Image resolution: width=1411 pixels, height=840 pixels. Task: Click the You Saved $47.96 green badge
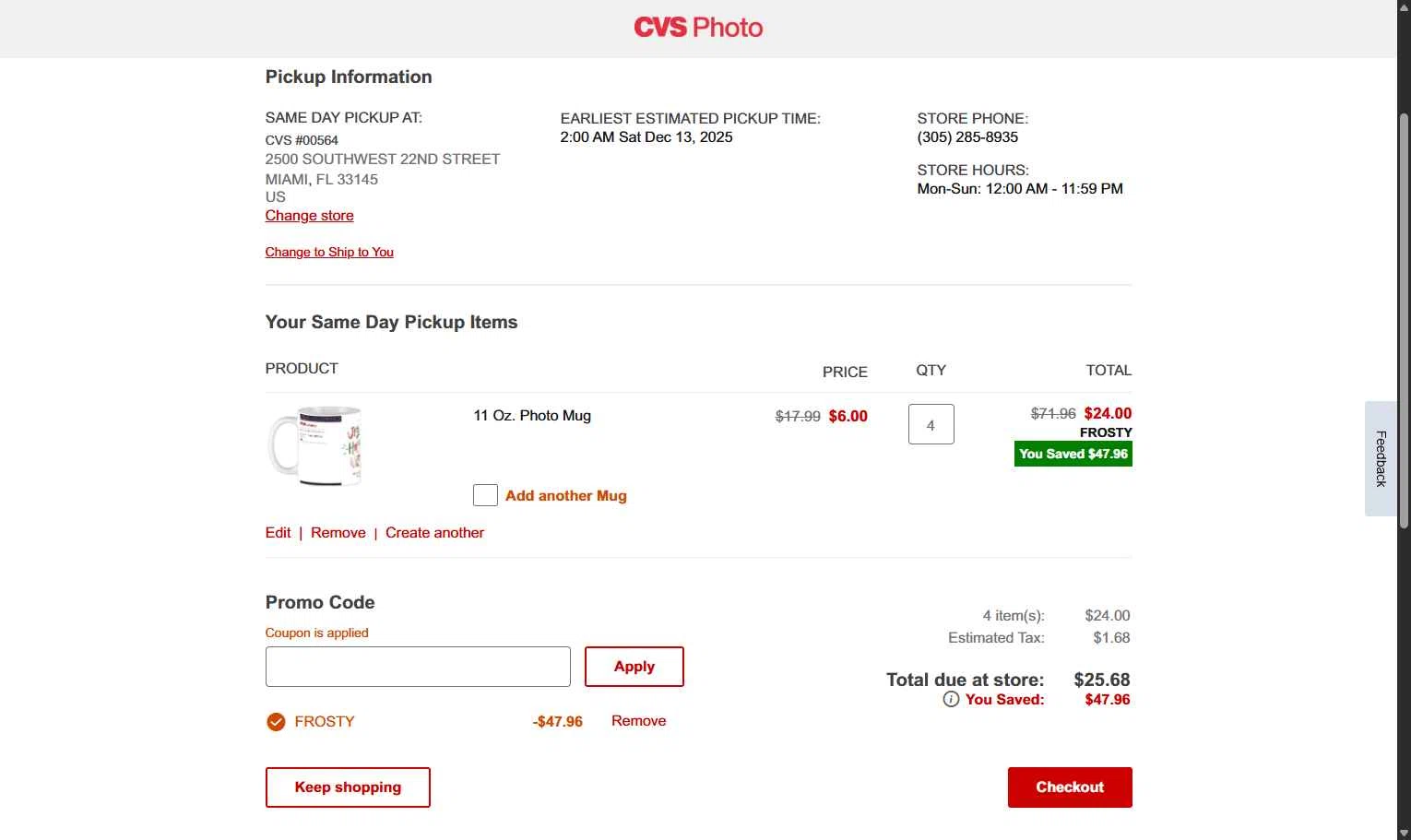pos(1073,454)
